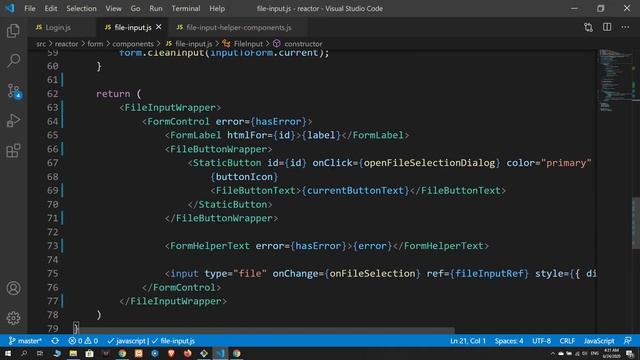The image size is (640, 360).
Task: Click the Ln 21, Col 1 indicator
Action: 468,341
